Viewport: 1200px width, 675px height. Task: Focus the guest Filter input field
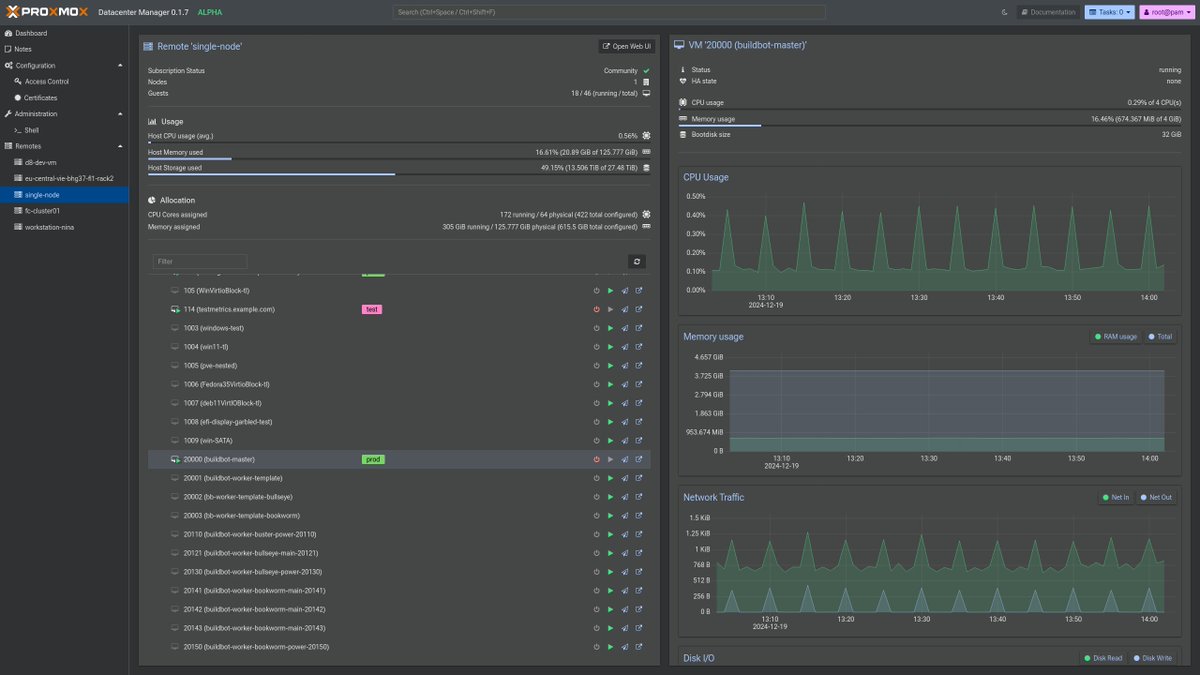click(200, 261)
